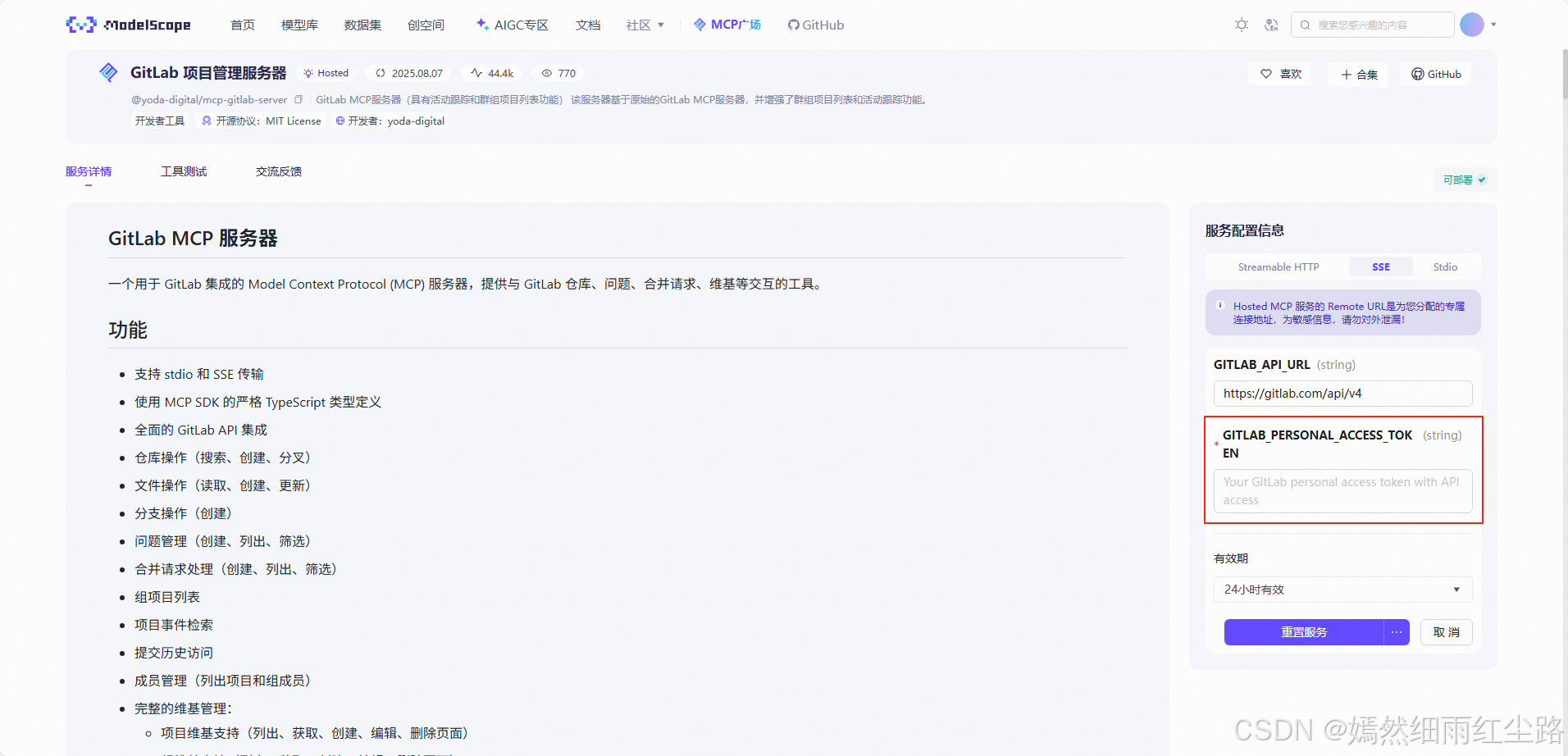This screenshot has width=1568, height=756.
Task: Expand the 社区 dropdown menu
Action: click(x=645, y=25)
